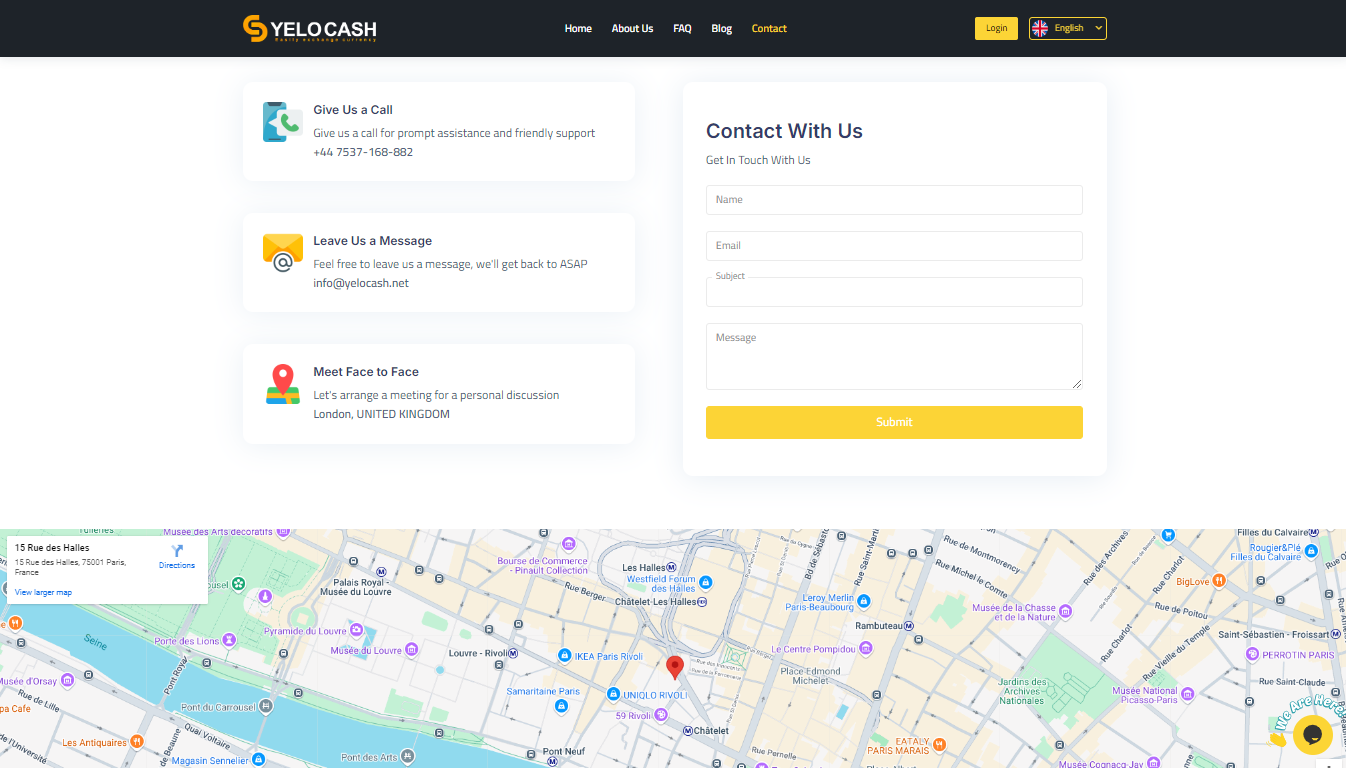1346x768 pixels.
Task: Click the YeloCash logo
Action: [x=310, y=28]
